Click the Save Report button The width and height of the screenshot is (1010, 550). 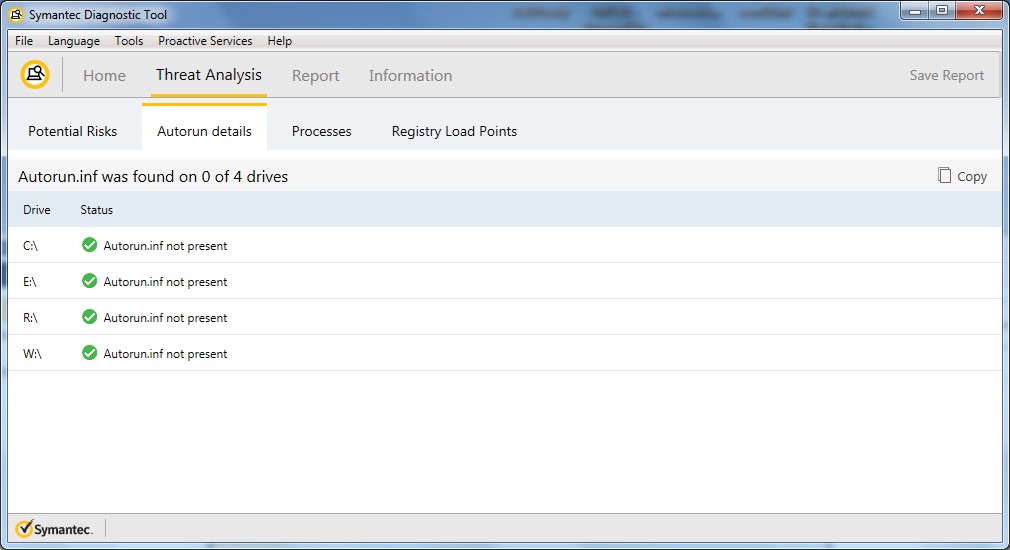pos(946,76)
